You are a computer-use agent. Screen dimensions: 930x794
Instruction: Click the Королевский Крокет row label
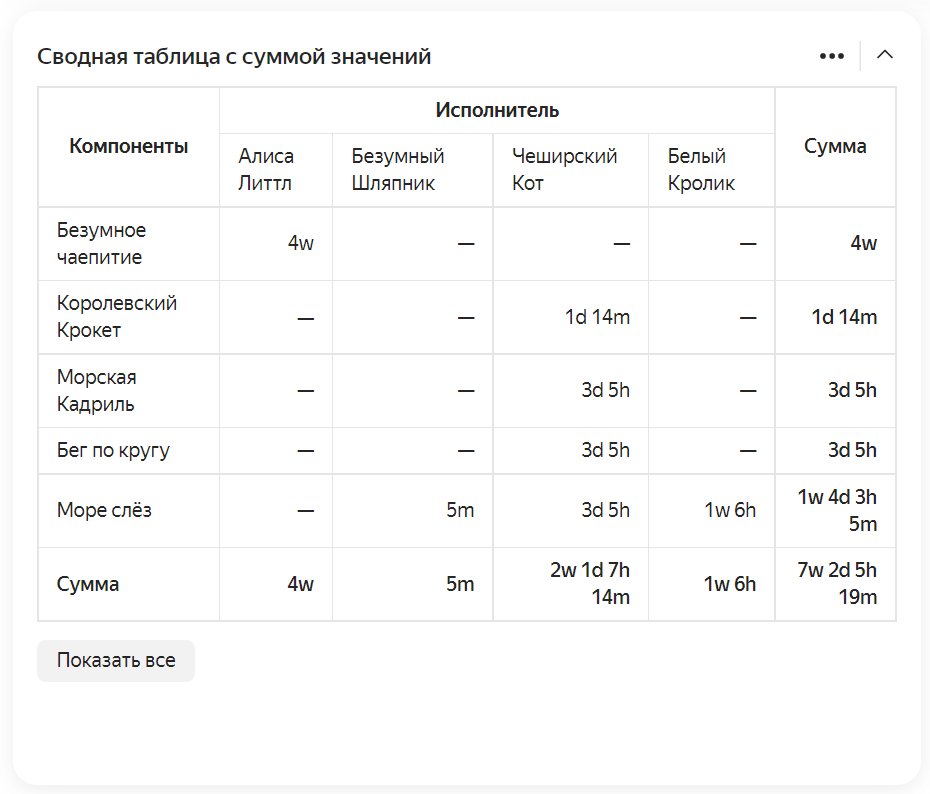[116, 317]
